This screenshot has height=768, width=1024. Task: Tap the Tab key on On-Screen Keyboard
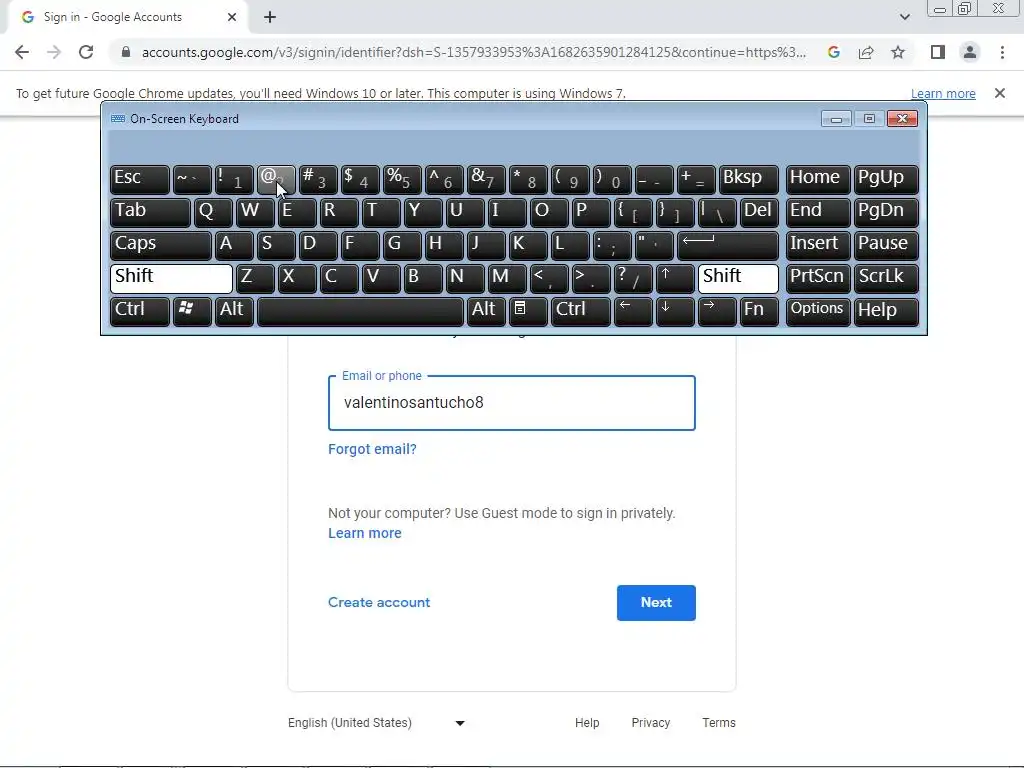click(x=150, y=212)
